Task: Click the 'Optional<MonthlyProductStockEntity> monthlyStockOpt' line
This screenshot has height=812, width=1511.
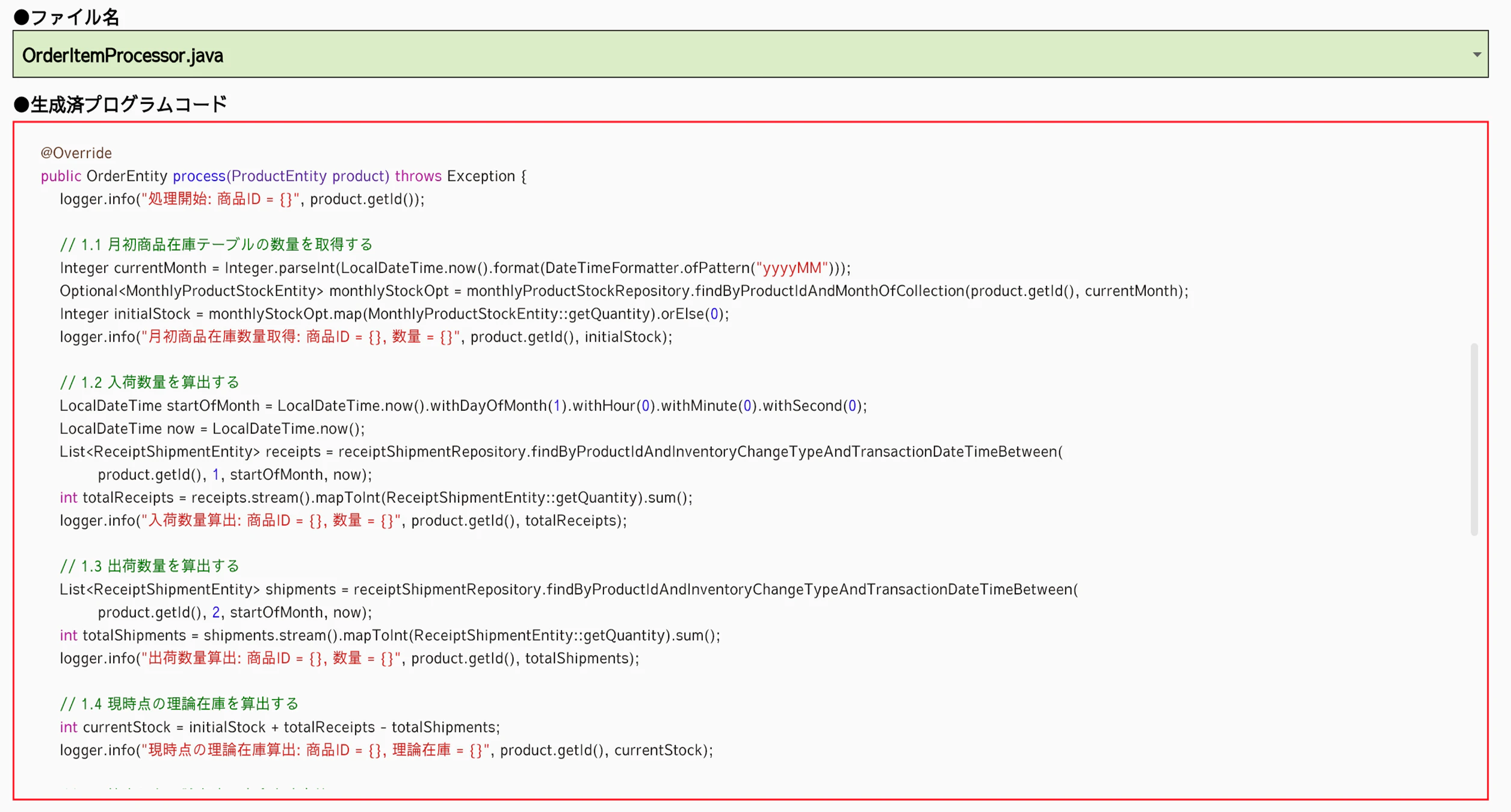Action: 624,291
